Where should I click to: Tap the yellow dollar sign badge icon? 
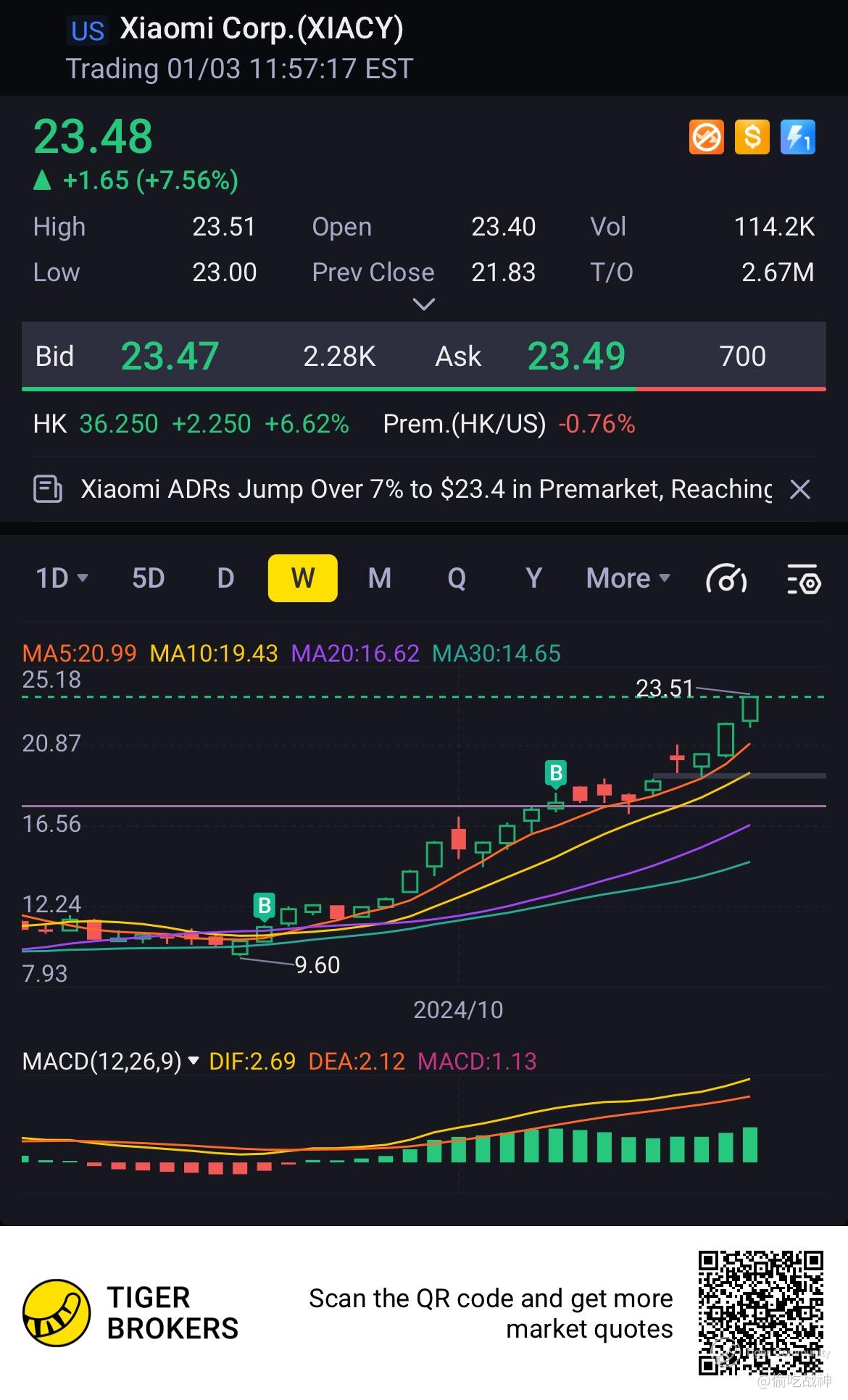coord(752,137)
